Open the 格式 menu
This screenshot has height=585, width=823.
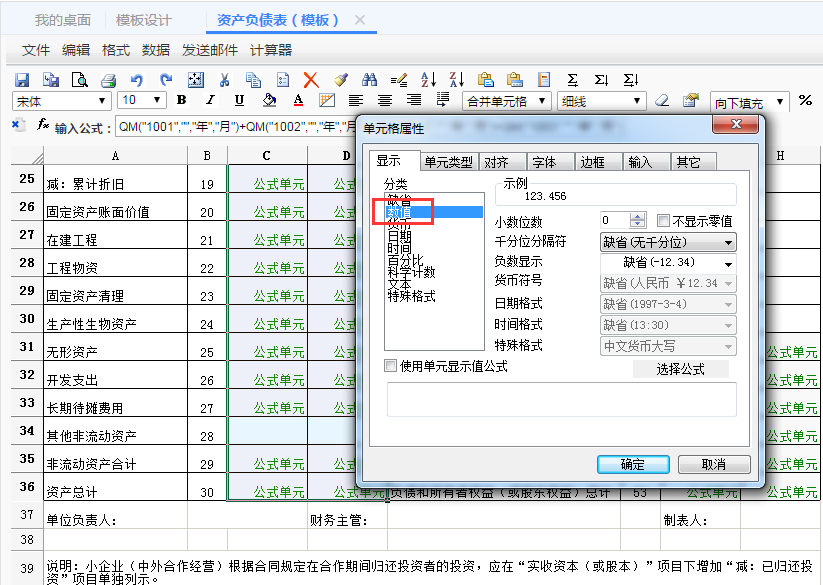point(115,50)
